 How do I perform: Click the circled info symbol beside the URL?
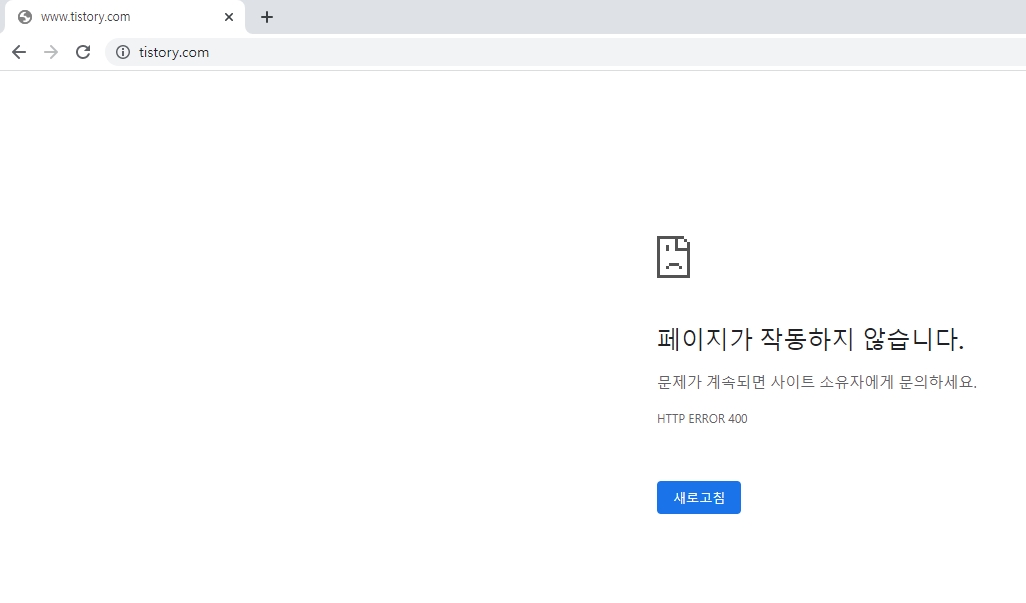point(122,52)
